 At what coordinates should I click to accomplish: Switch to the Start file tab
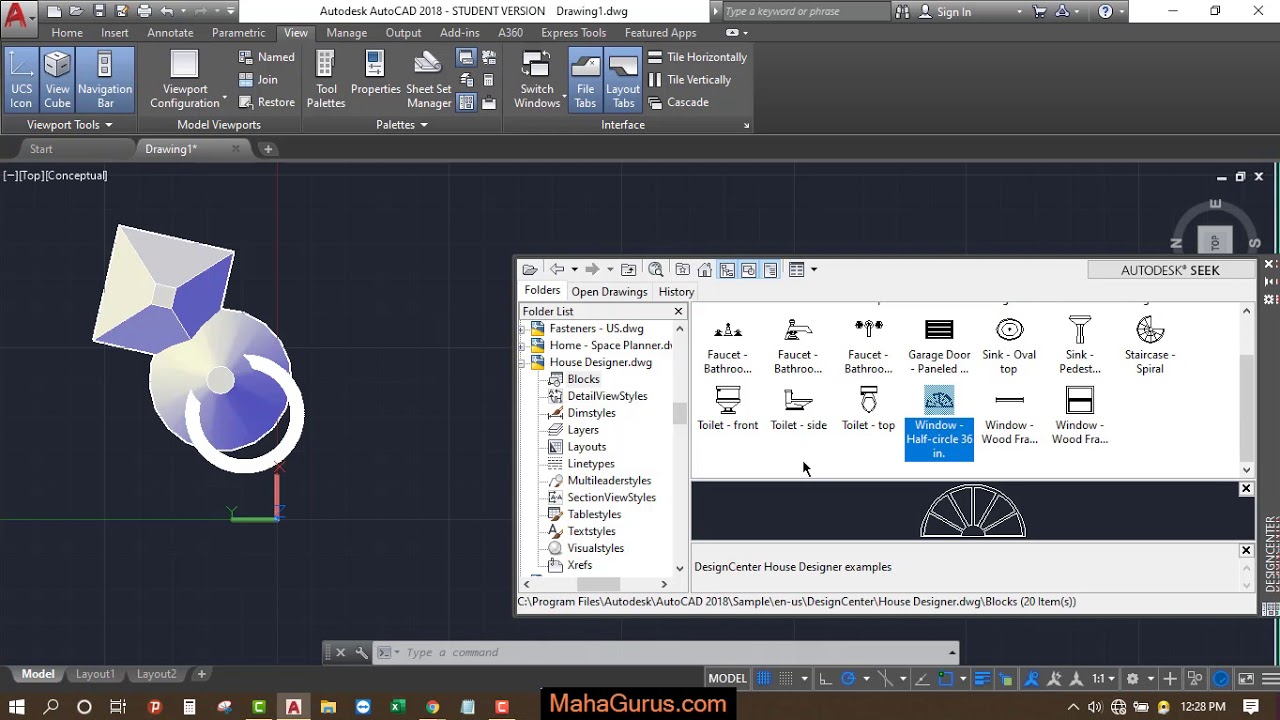click(x=41, y=149)
